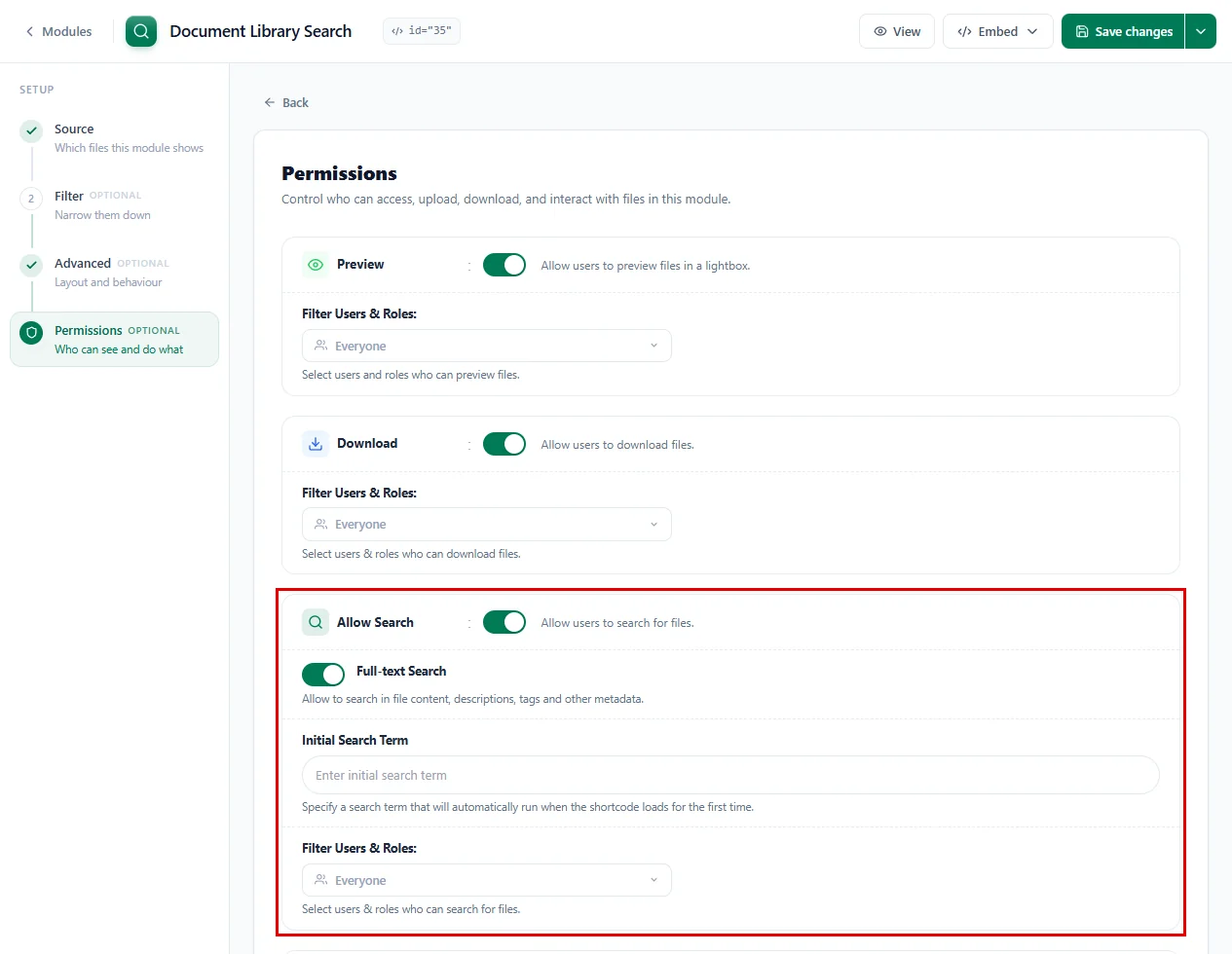The image size is (1232, 954).
Task: Click the eye icon on View button
Action: click(x=880, y=31)
